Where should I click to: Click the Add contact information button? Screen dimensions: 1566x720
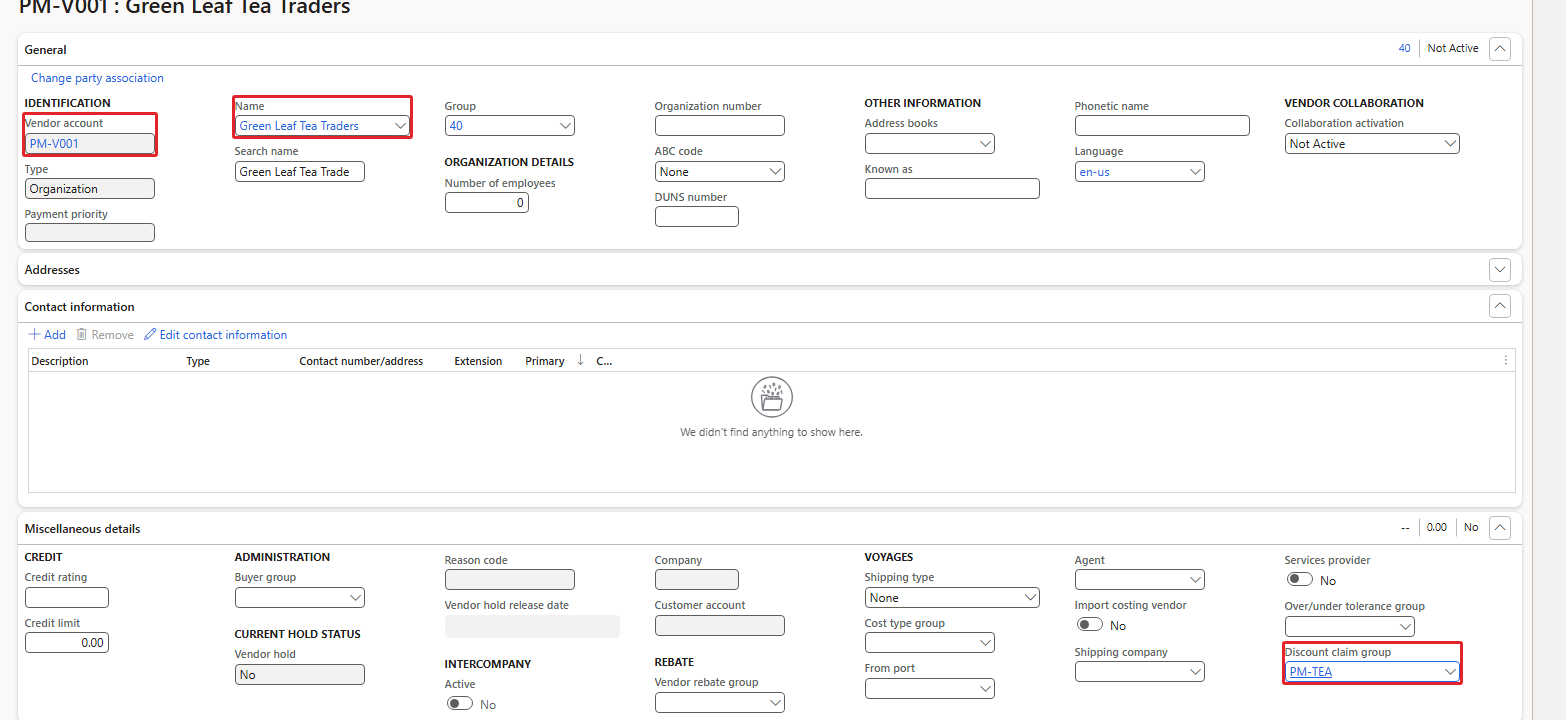47,335
